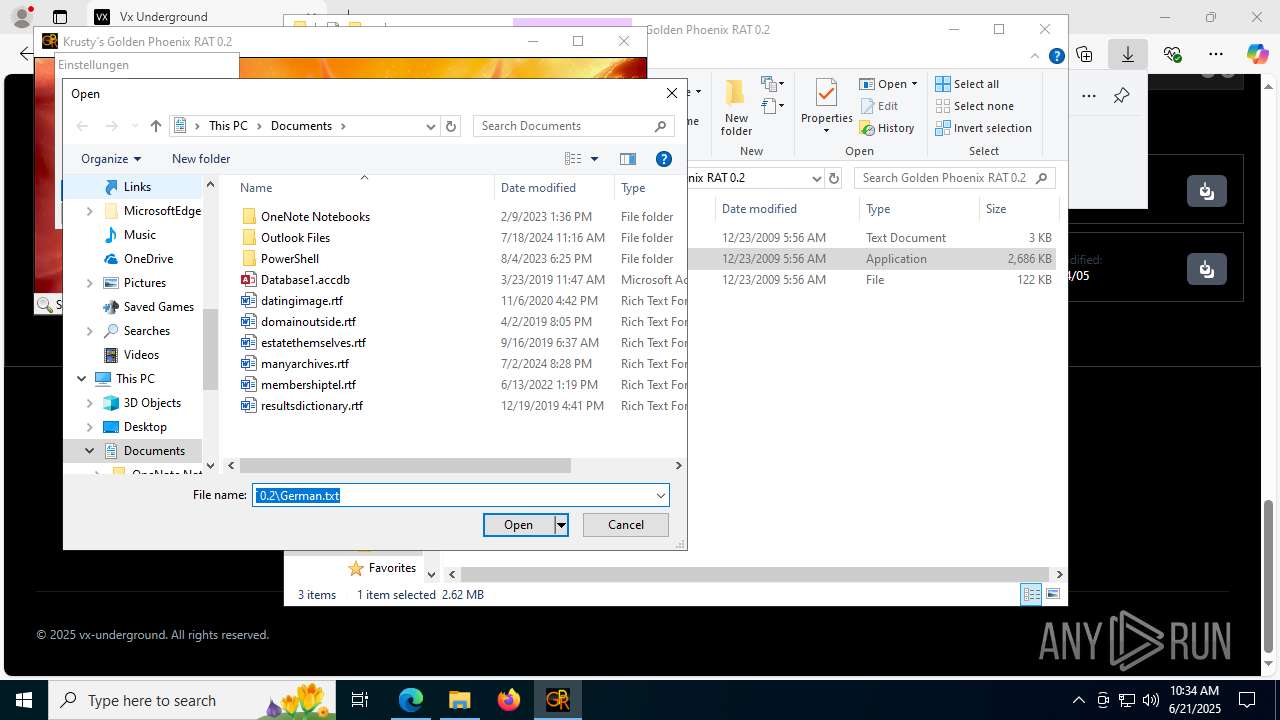Toggle the preview pane icon in the Open dialog

click(x=628, y=159)
